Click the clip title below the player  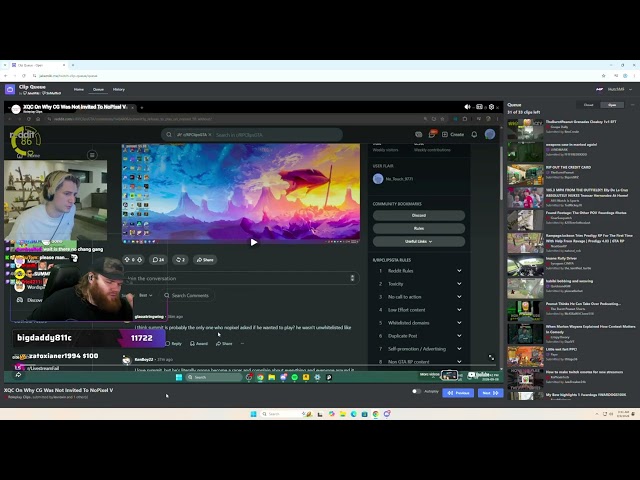click(x=58, y=390)
